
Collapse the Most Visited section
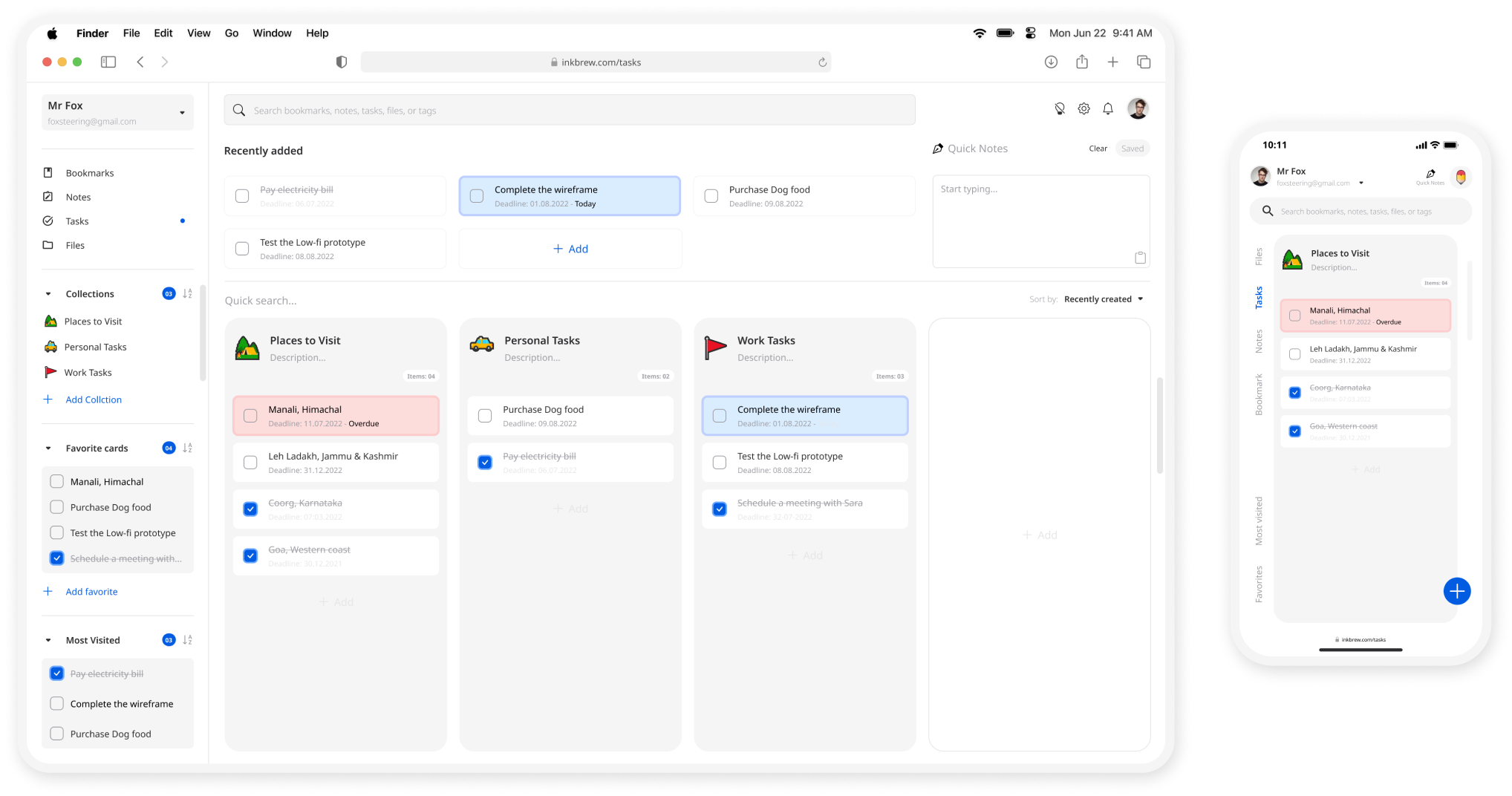click(x=48, y=640)
